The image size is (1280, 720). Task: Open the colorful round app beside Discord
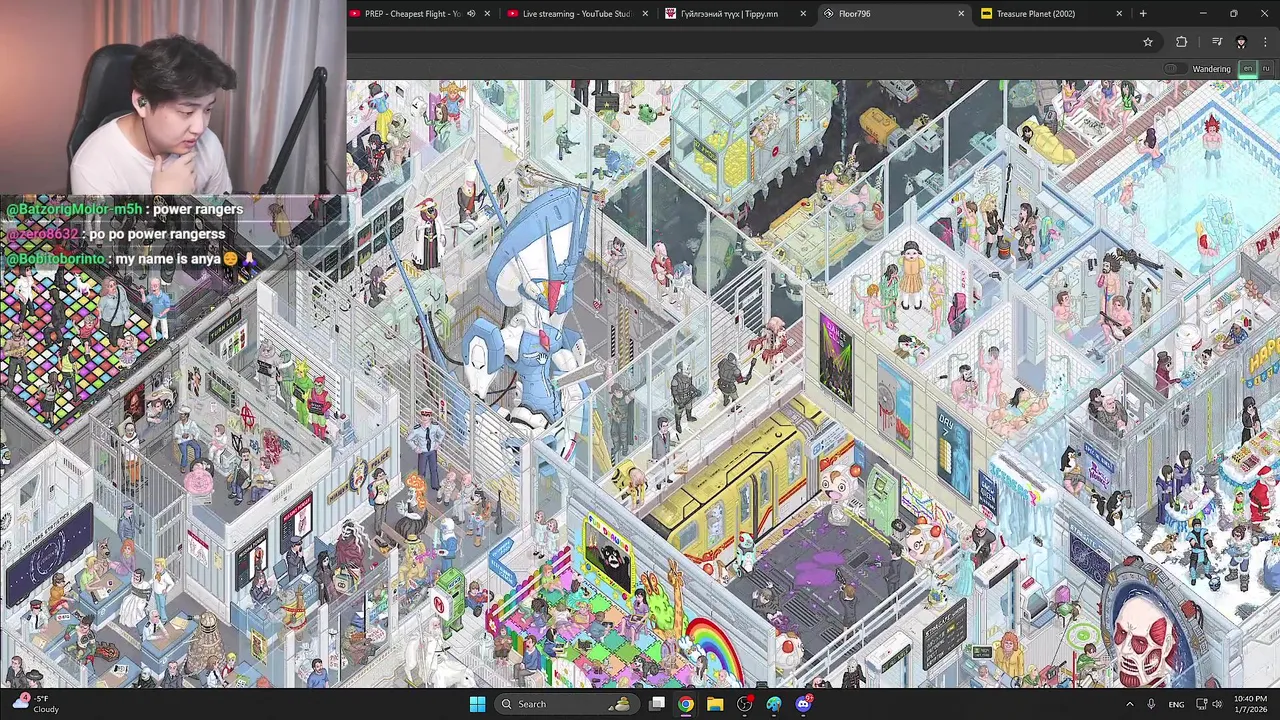coord(774,704)
